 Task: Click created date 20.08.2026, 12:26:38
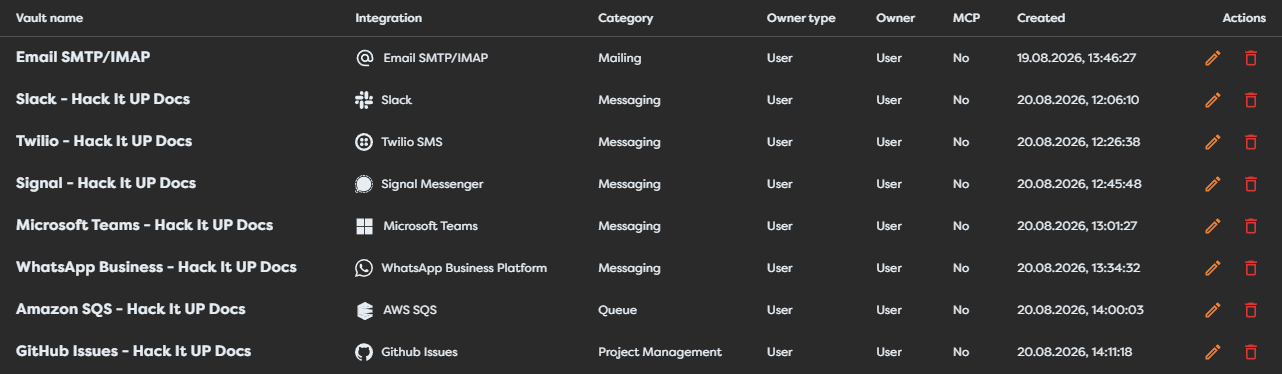click(x=1078, y=142)
